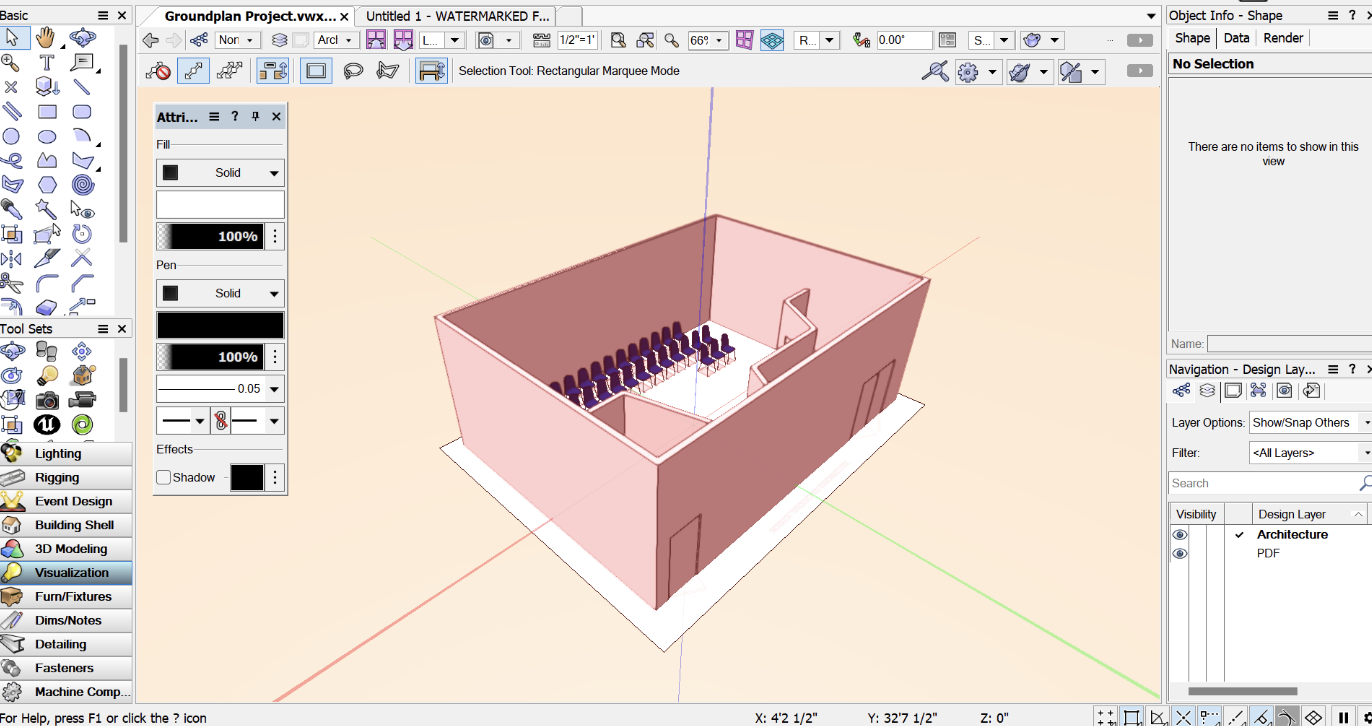Toggle visibility of the PDF layer

click(x=1179, y=553)
